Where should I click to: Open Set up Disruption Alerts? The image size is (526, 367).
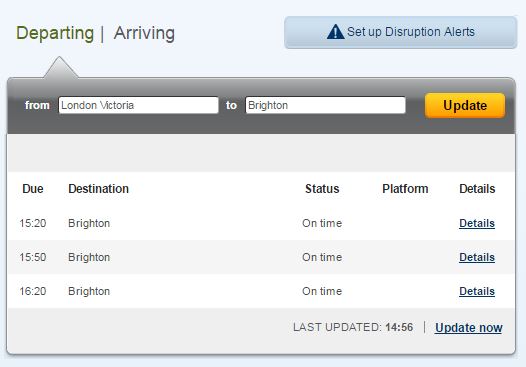click(401, 32)
